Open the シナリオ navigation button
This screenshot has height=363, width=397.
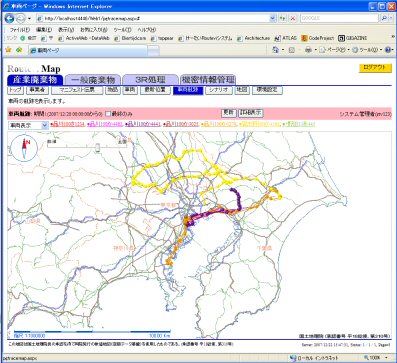(219, 90)
